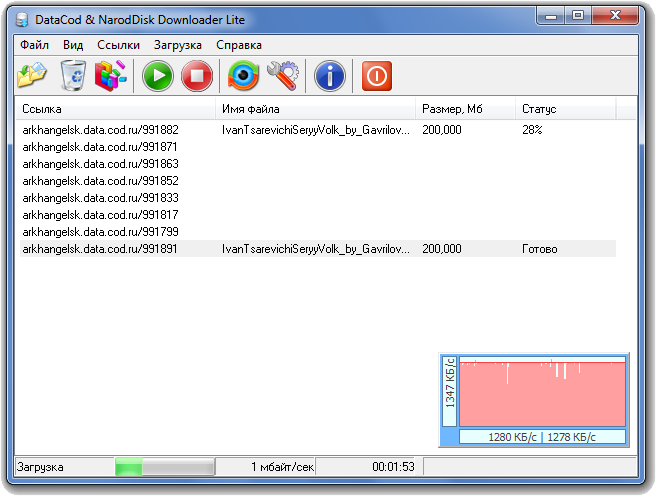Click the red power exit icon
The height and width of the screenshot is (496, 656).
pos(377,76)
